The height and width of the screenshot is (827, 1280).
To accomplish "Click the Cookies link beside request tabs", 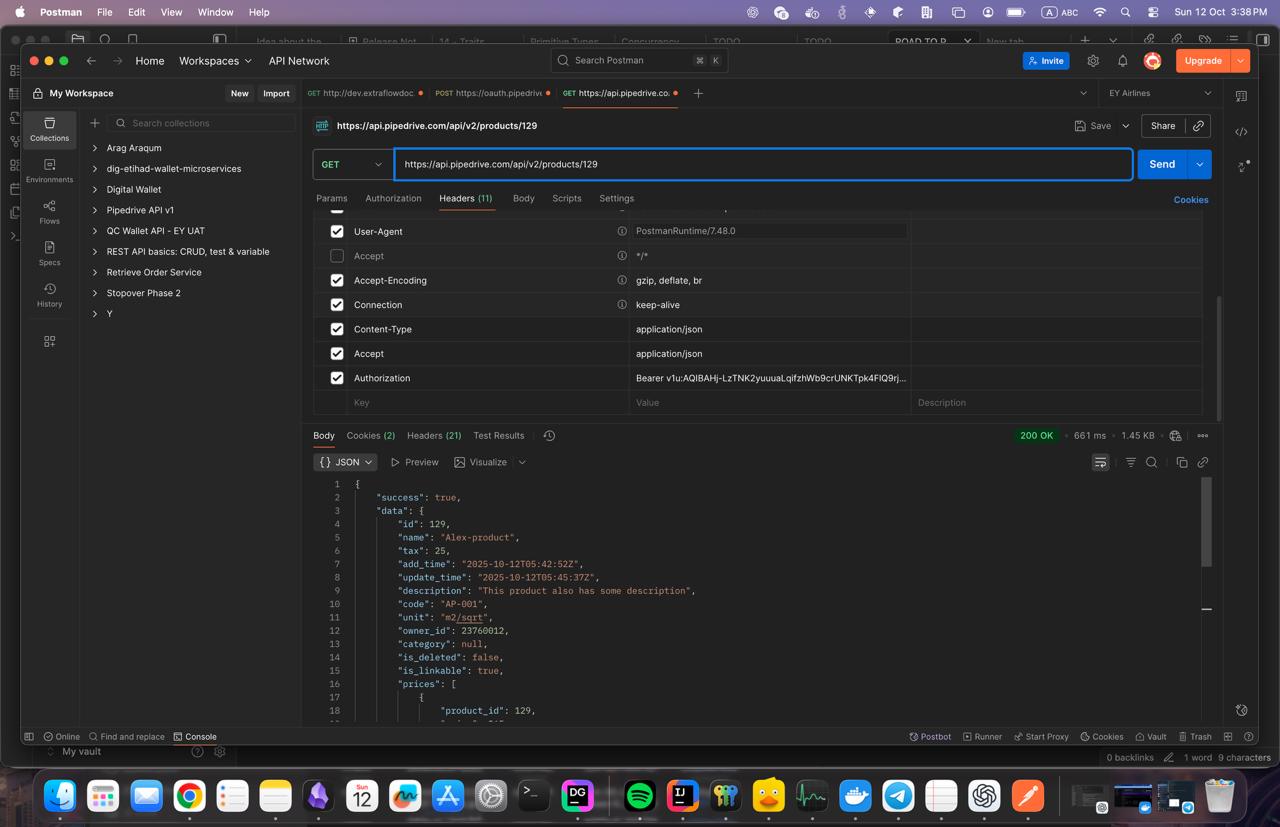I will tap(1190, 200).
